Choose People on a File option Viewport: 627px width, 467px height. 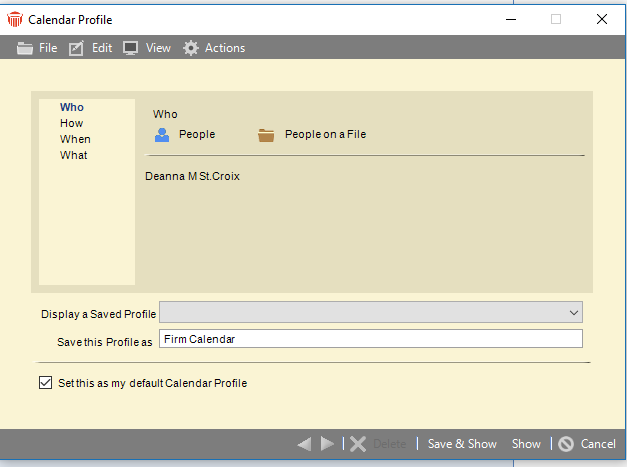pyautogui.click(x=325, y=134)
